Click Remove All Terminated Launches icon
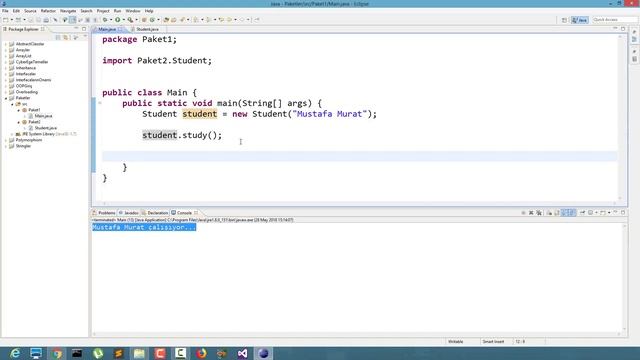The image size is (640, 360). [x=539, y=213]
